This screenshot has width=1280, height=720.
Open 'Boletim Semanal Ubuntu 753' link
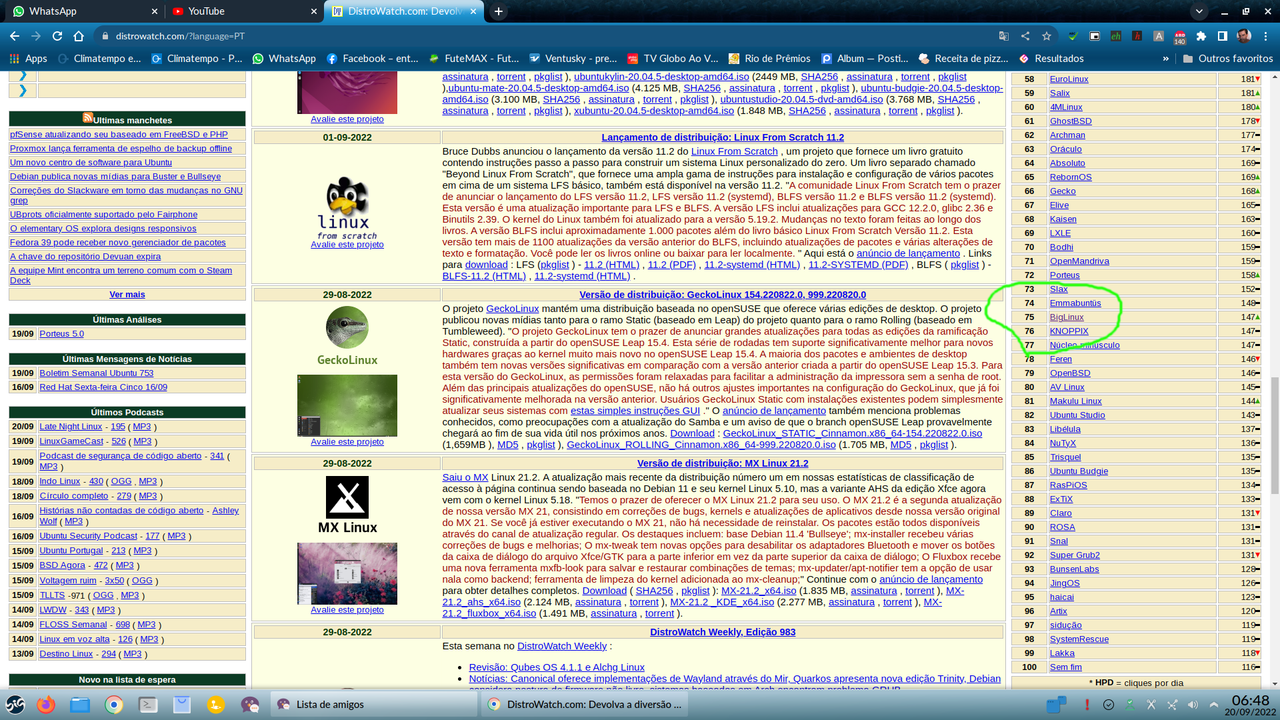[x=97, y=373]
